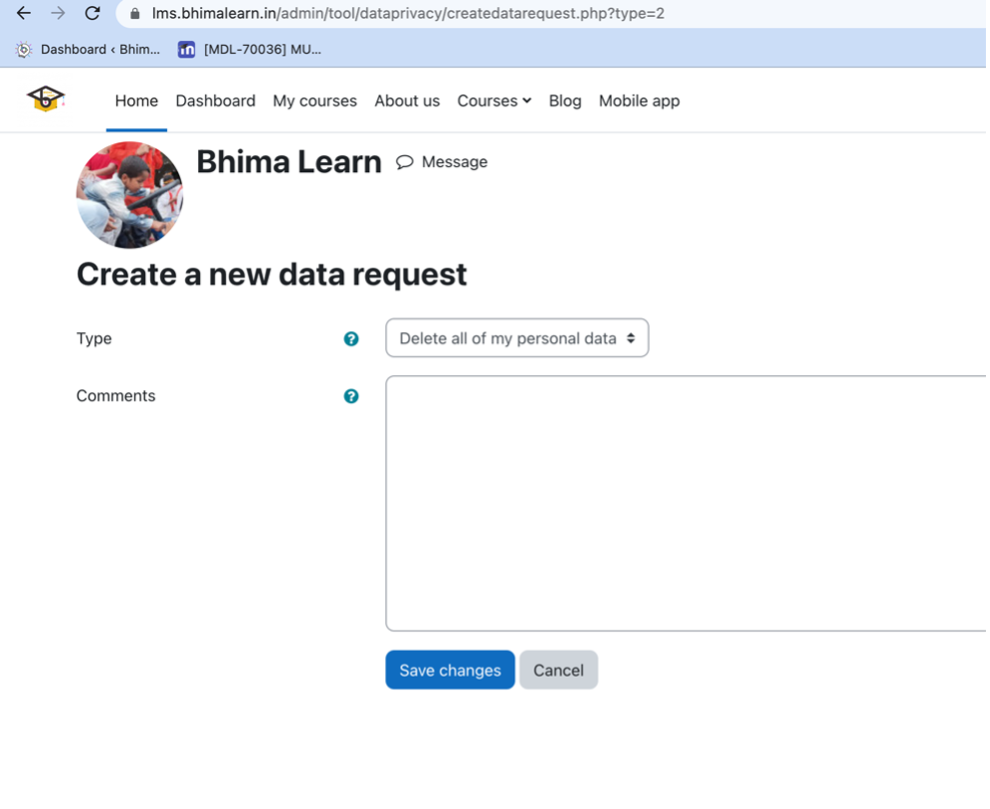The width and height of the screenshot is (990, 809).
Task: Click the Save changes button
Action: (x=450, y=670)
